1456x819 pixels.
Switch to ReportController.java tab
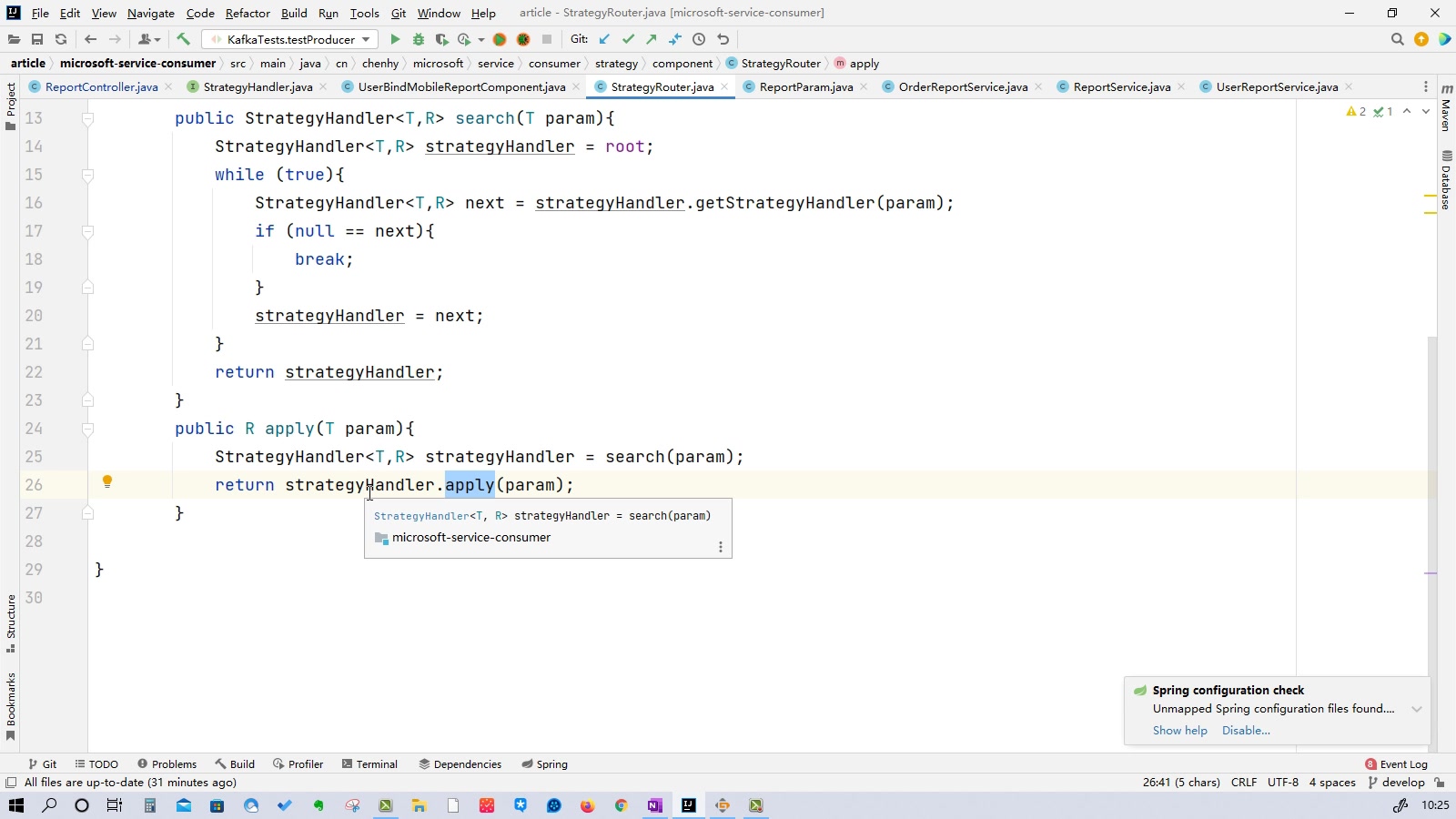point(101,86)
